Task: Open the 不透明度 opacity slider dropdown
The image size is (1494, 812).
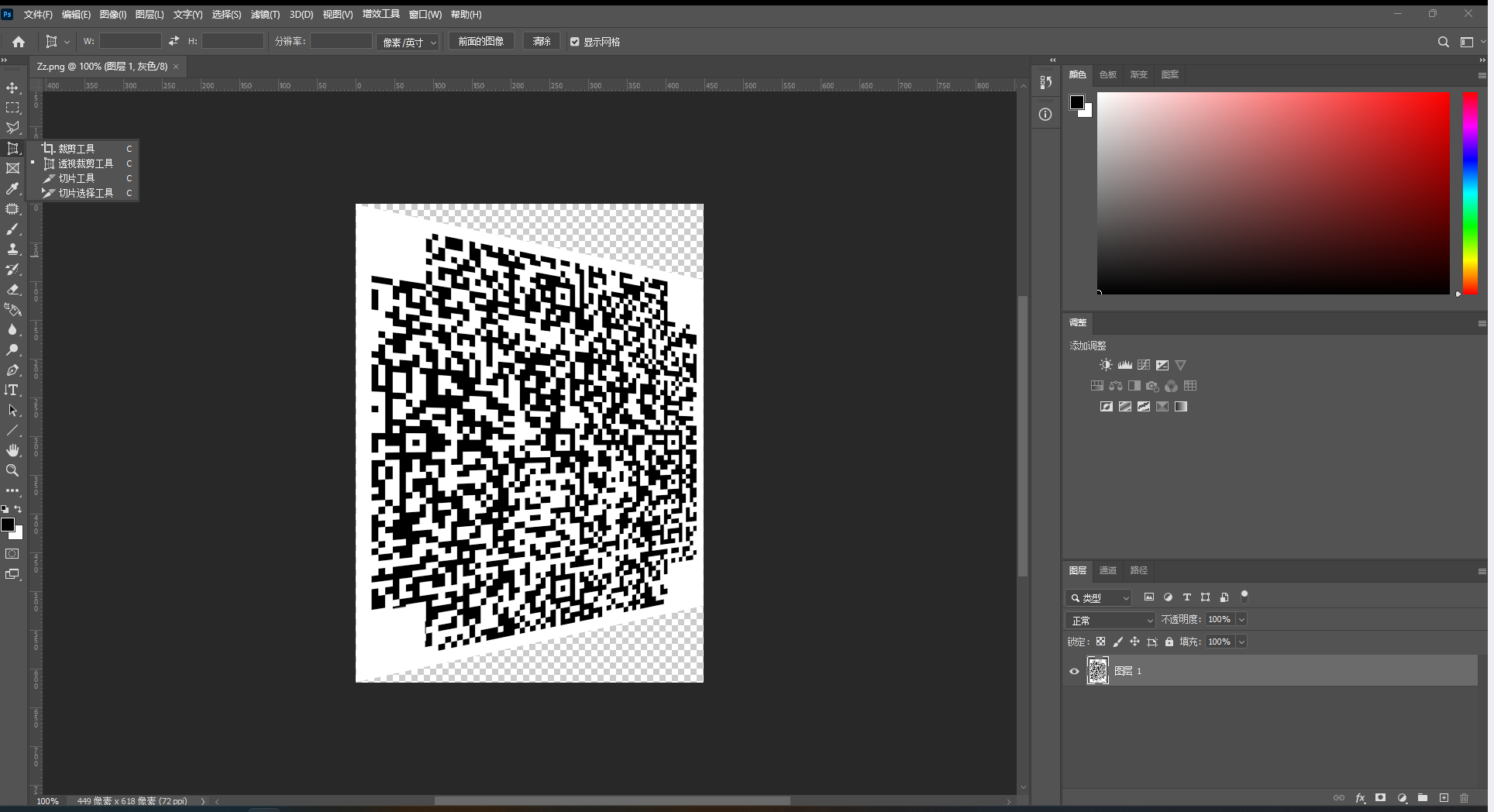Action: point(1241,619)
